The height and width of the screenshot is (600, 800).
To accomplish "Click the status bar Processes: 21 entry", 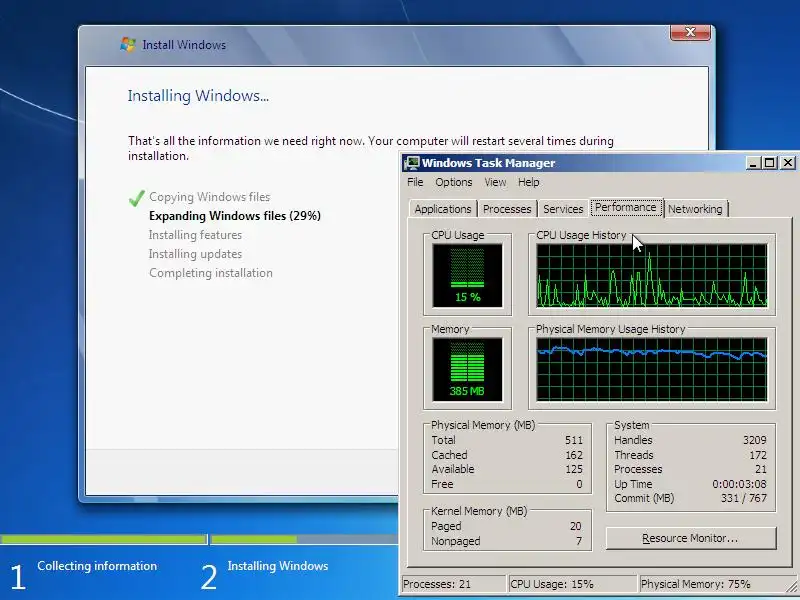I will tap(454, 584).
